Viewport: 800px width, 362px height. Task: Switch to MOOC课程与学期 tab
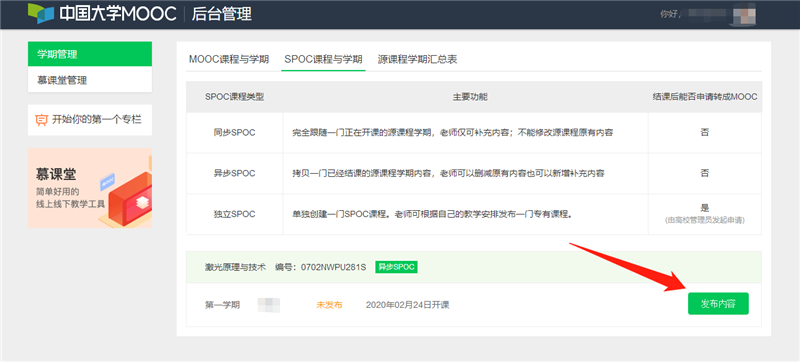229,59
